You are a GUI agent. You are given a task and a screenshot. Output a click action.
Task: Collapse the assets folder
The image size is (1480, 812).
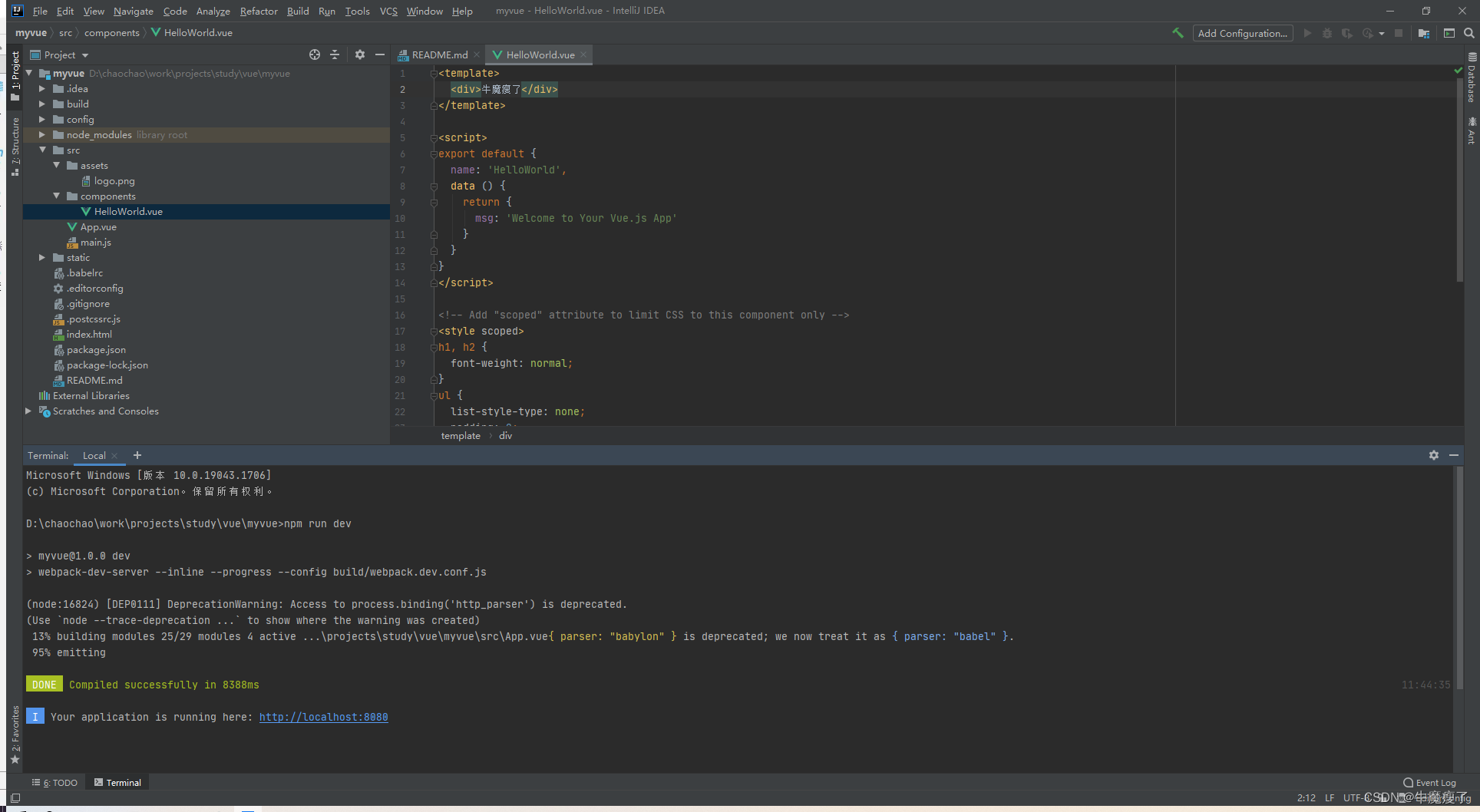tap(56, 166)
